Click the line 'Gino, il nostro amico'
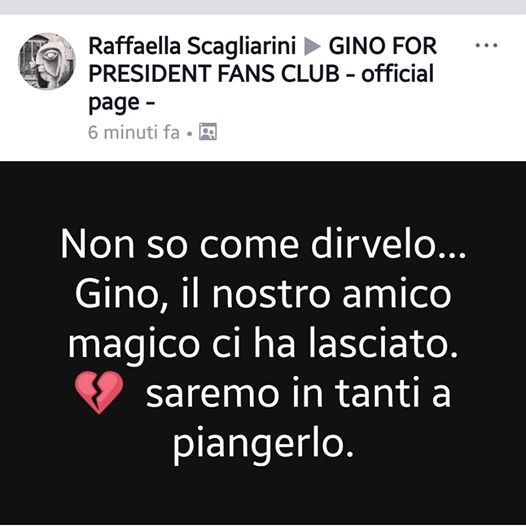Screen dimensions: 526x526 point(263,294)
